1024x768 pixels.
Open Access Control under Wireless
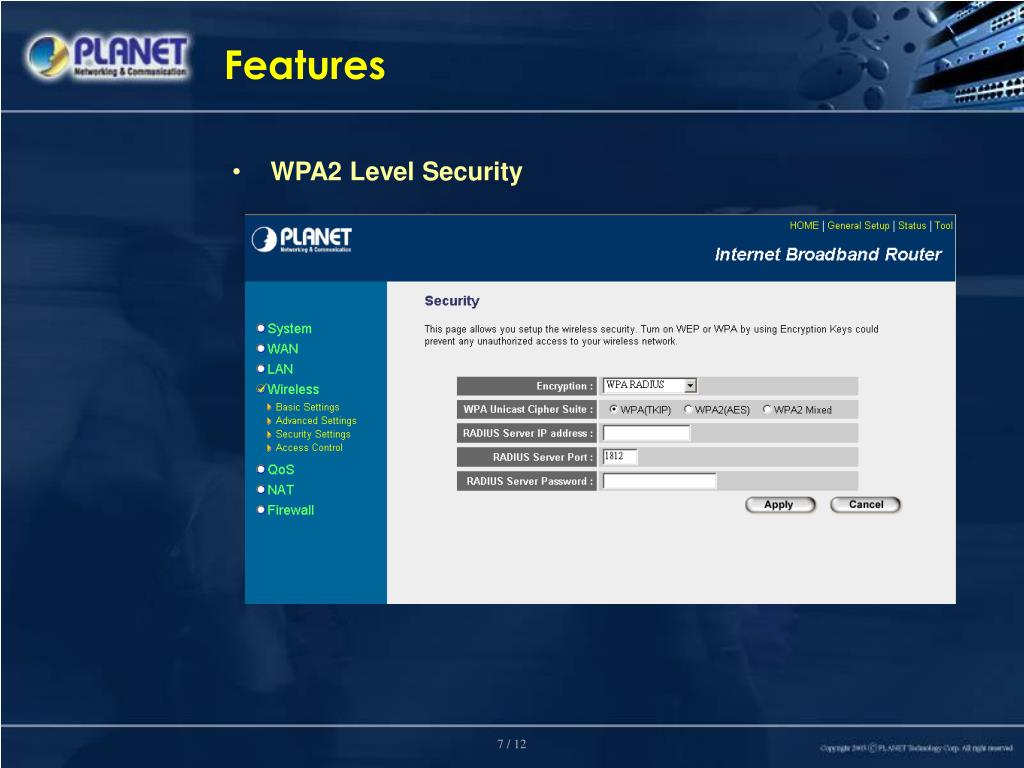pyautogui.click(x=309, y=448)
